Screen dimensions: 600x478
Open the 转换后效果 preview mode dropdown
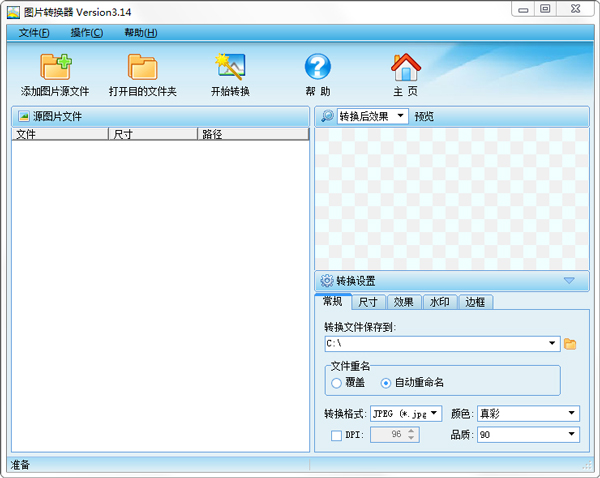372,116
